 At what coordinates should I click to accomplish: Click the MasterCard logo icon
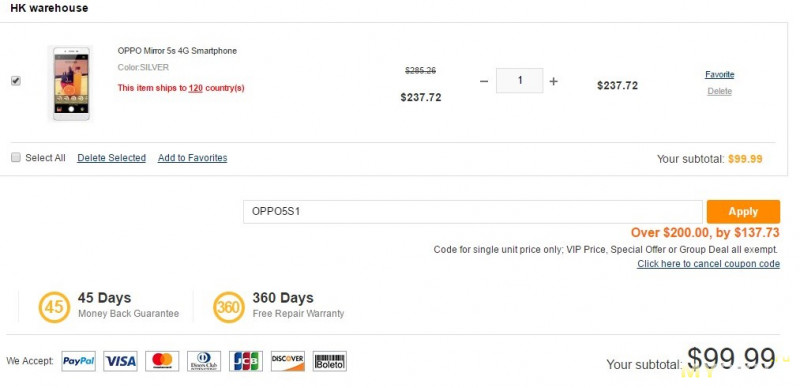[x=162, y=361]
